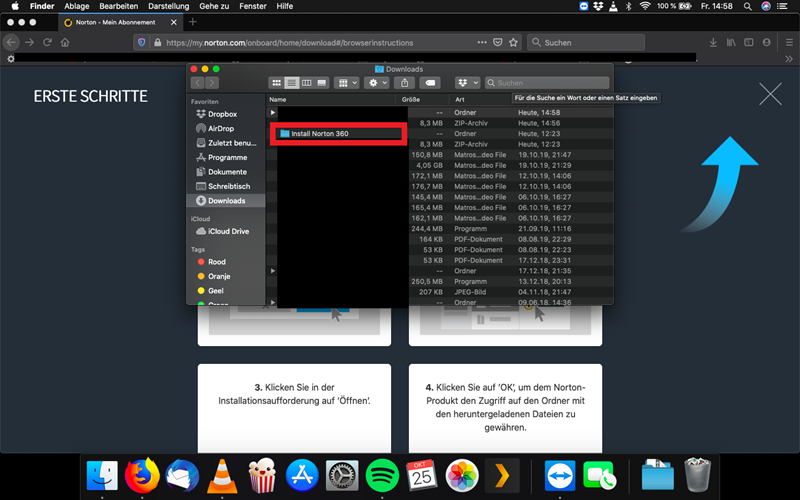
Task: Open the Firefox library button
Action: click(x=731, y=42)
